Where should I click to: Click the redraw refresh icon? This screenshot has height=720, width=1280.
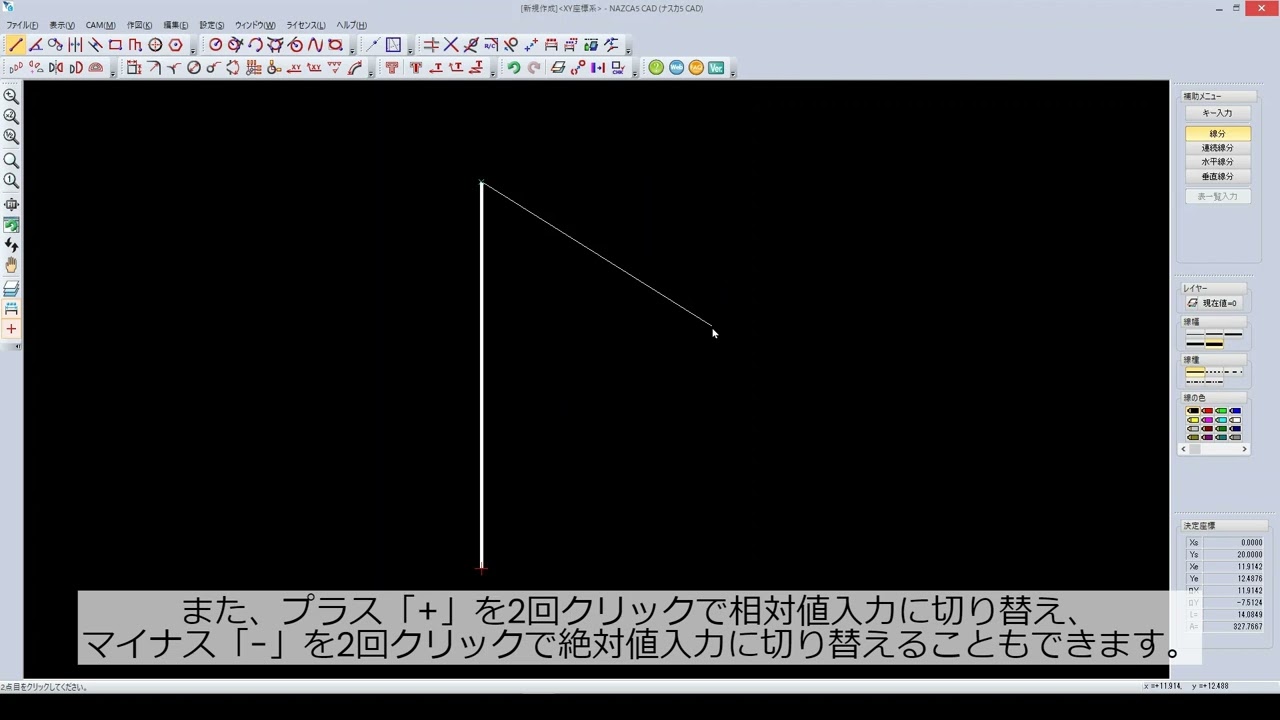[x=11, y=225]
